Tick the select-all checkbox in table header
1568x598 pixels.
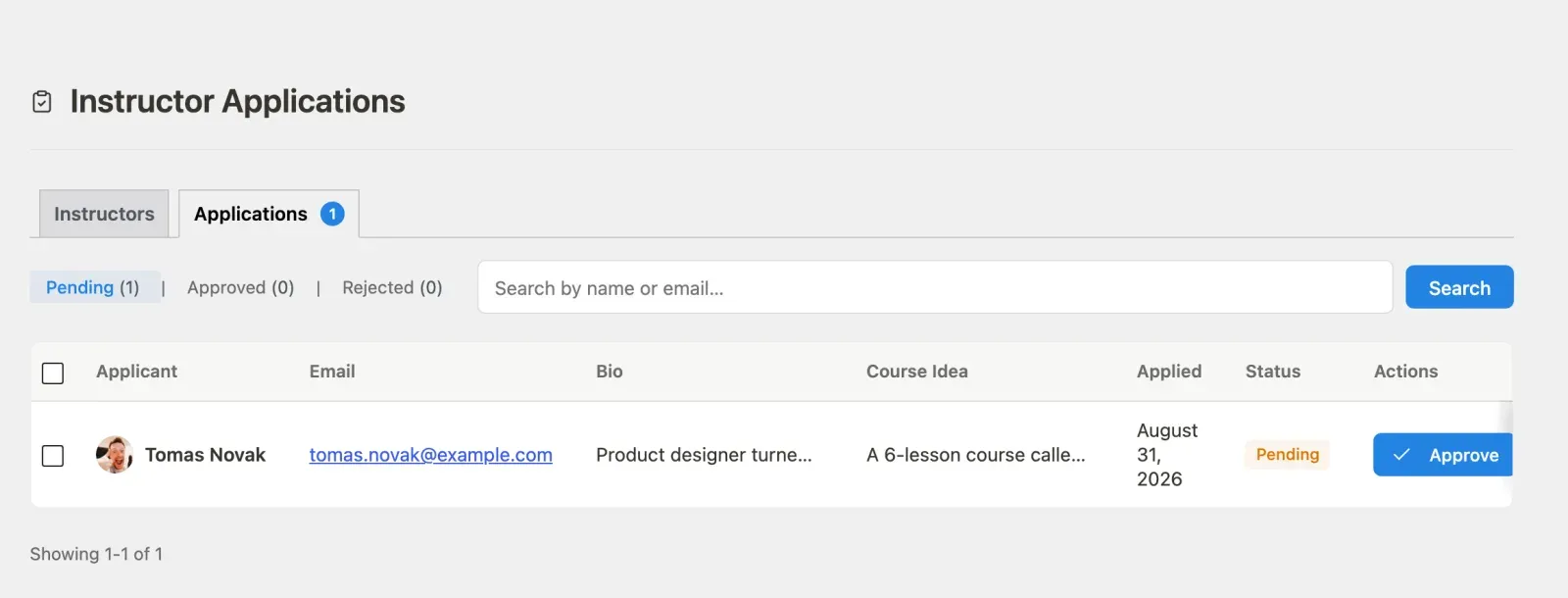(x=53, y=373)
